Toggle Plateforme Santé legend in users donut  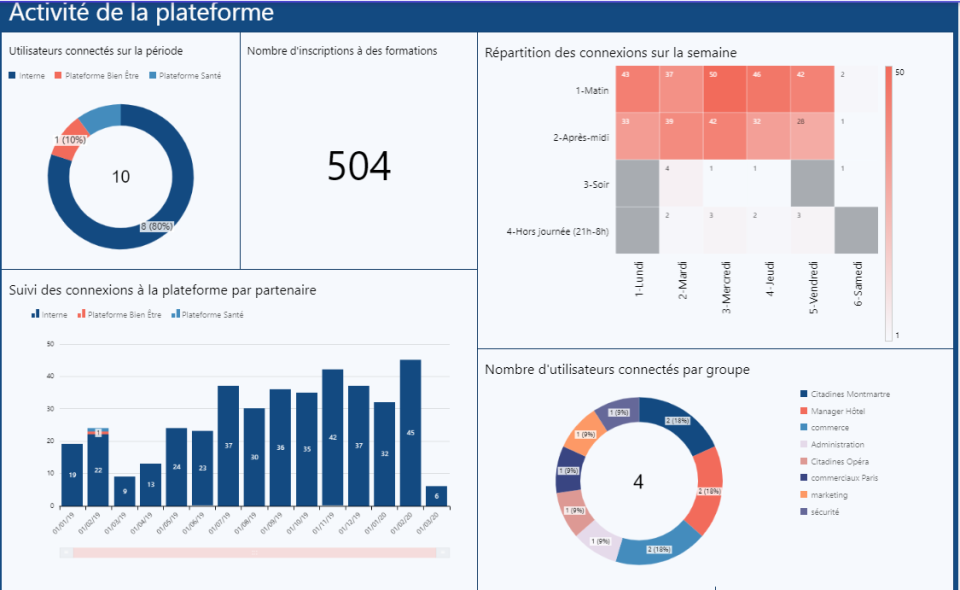pos(185,76)
